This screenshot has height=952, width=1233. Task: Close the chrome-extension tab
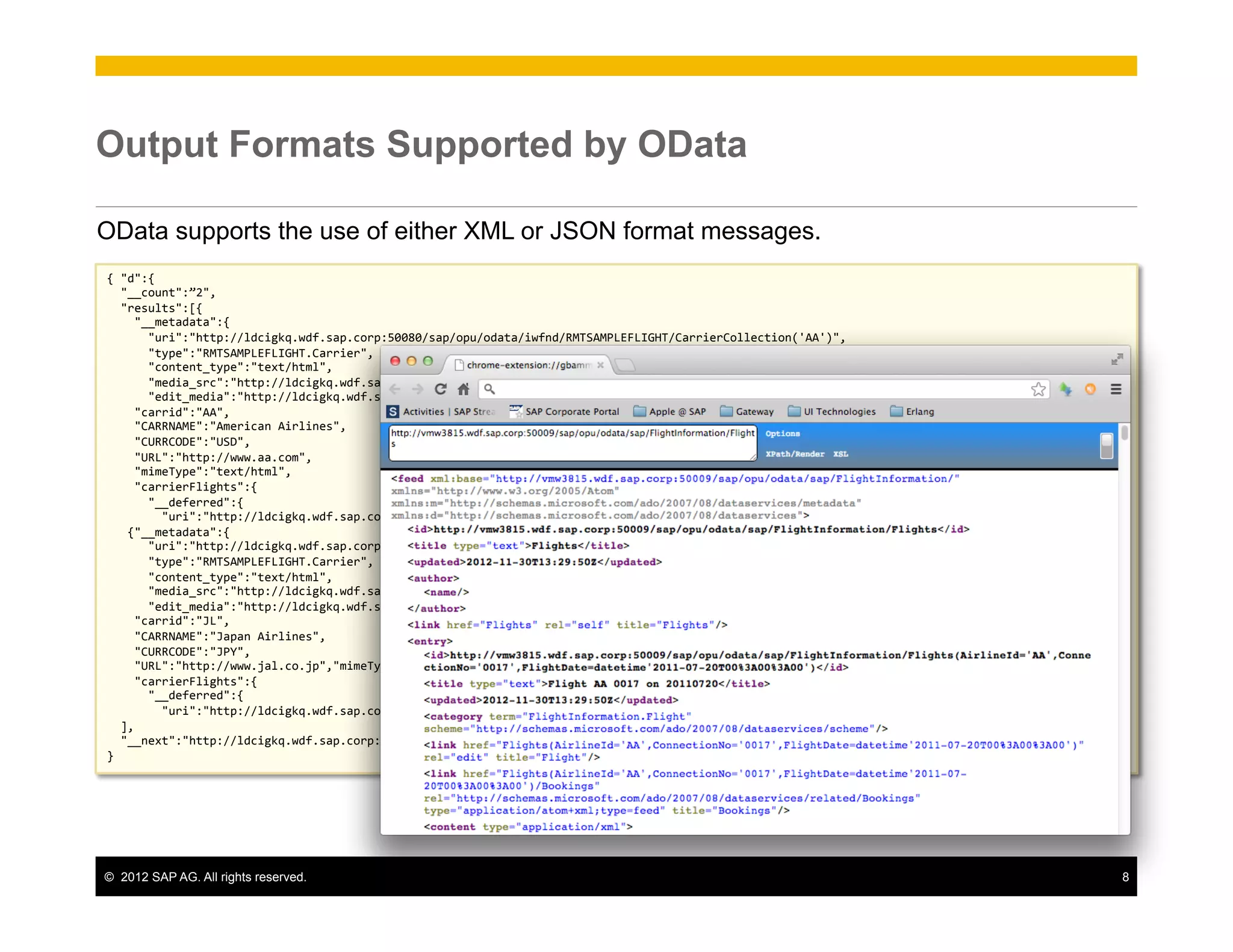600,365
